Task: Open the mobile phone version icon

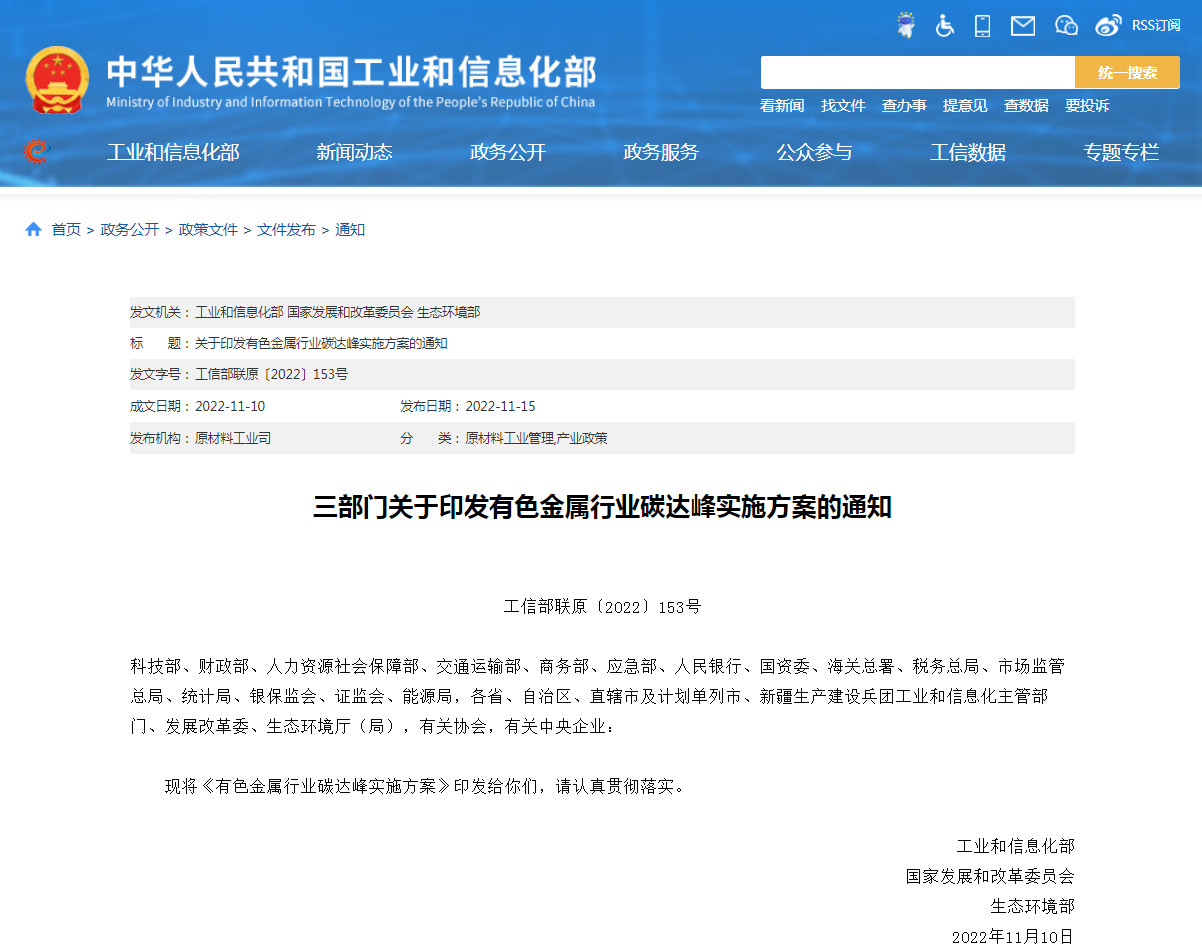Action: (x=982, y=25)
